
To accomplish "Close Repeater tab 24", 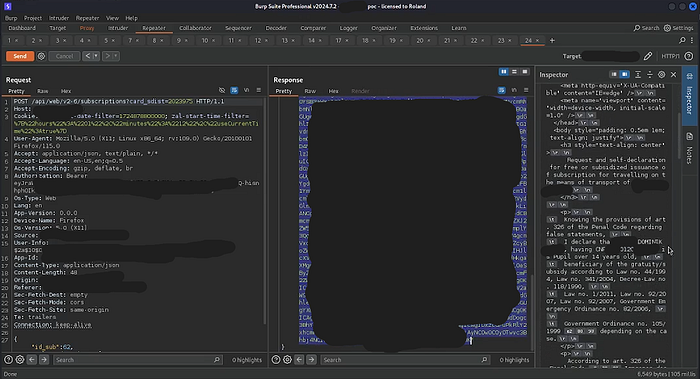I will click(x=537, y=41).
